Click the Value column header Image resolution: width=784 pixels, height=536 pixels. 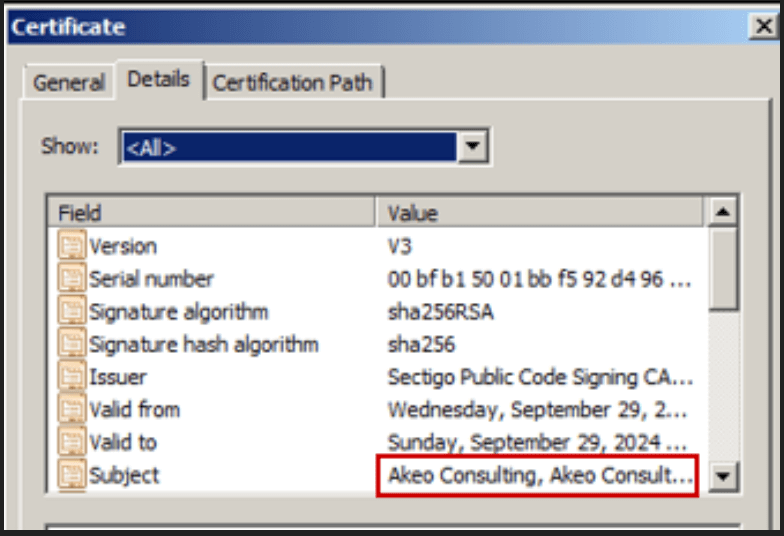click(539, 212)
